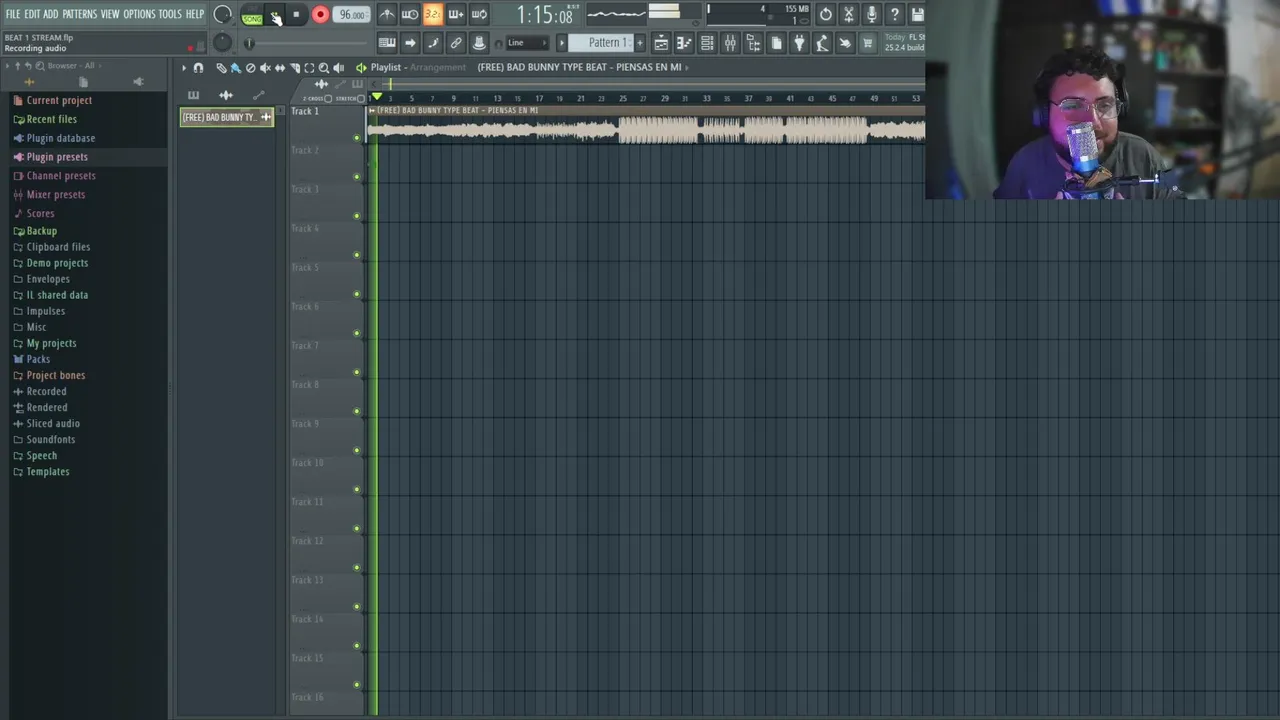Open the EDIT menu
Screen dimensions: 1280x720
(32, 14)
